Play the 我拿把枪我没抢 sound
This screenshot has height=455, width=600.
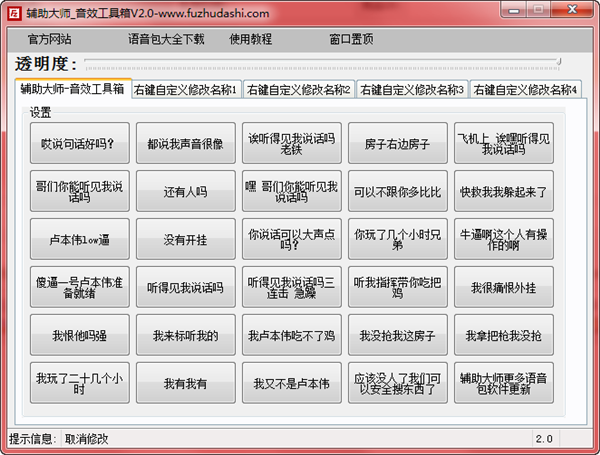click(504, 335)
